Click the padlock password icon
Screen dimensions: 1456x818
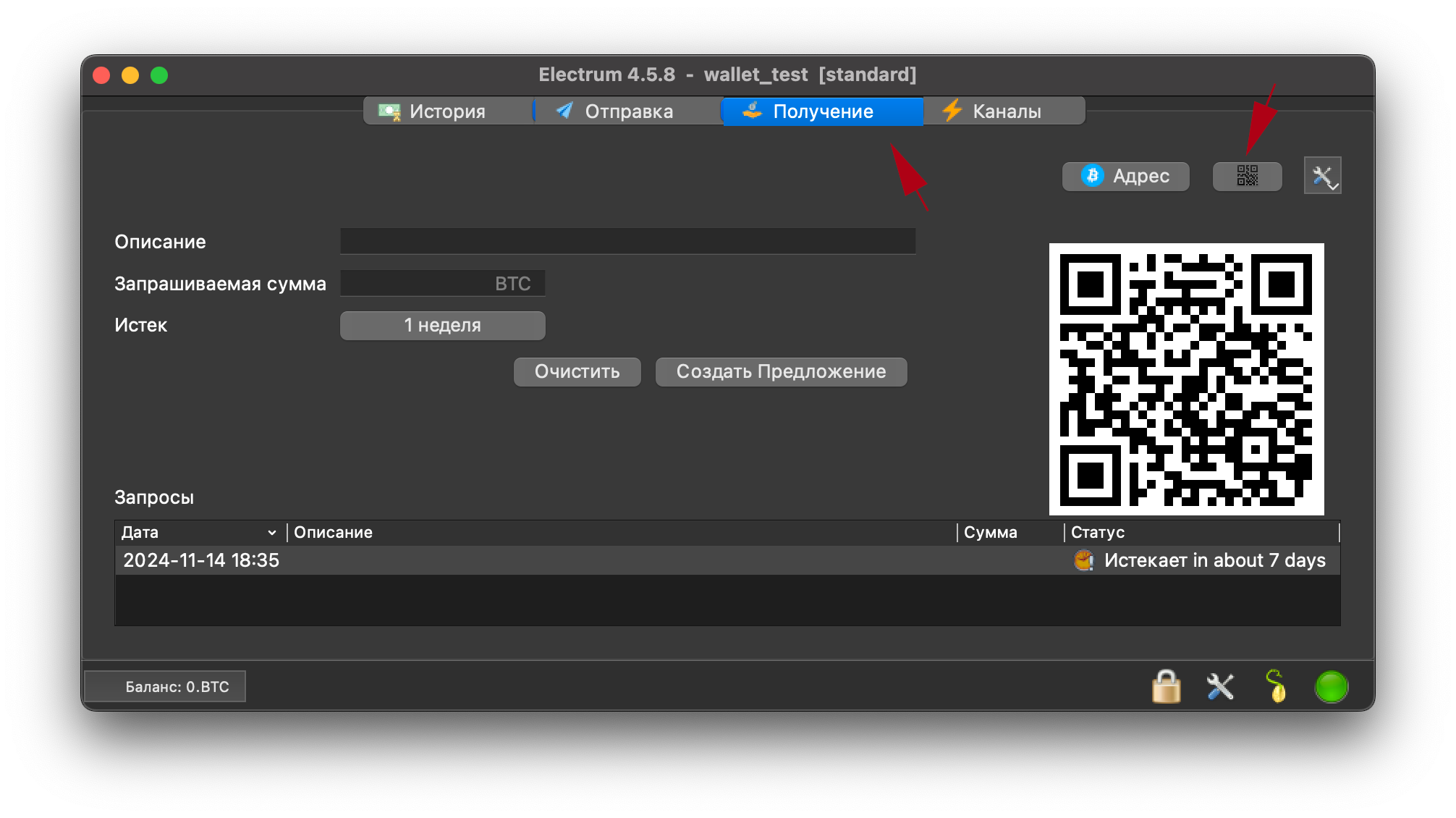(x=1166, y=687)
